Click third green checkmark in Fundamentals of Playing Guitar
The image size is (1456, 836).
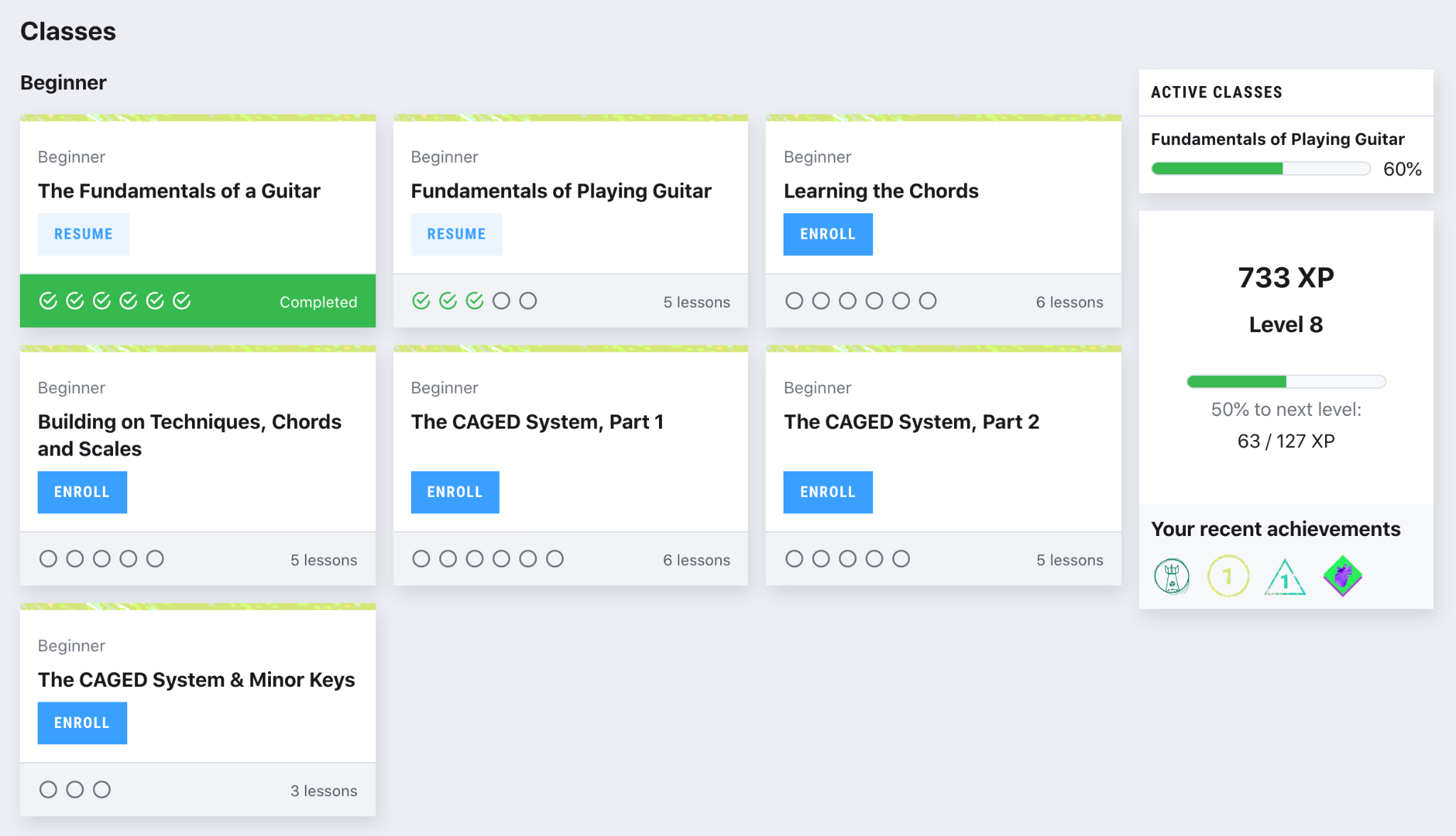475,301
